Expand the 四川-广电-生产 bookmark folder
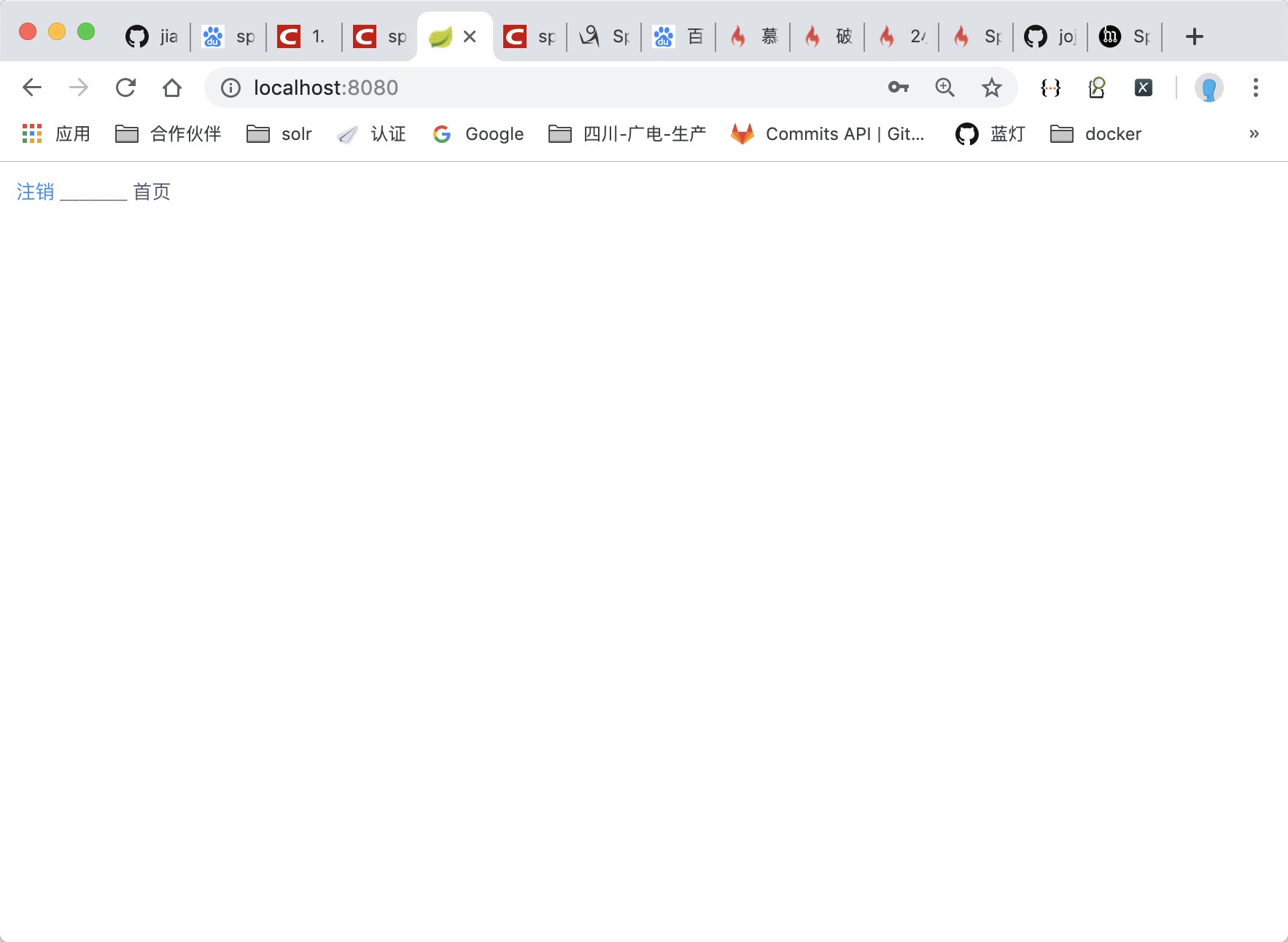Image resolution: width=1288 pixels, height=942 pixels. 627,134
